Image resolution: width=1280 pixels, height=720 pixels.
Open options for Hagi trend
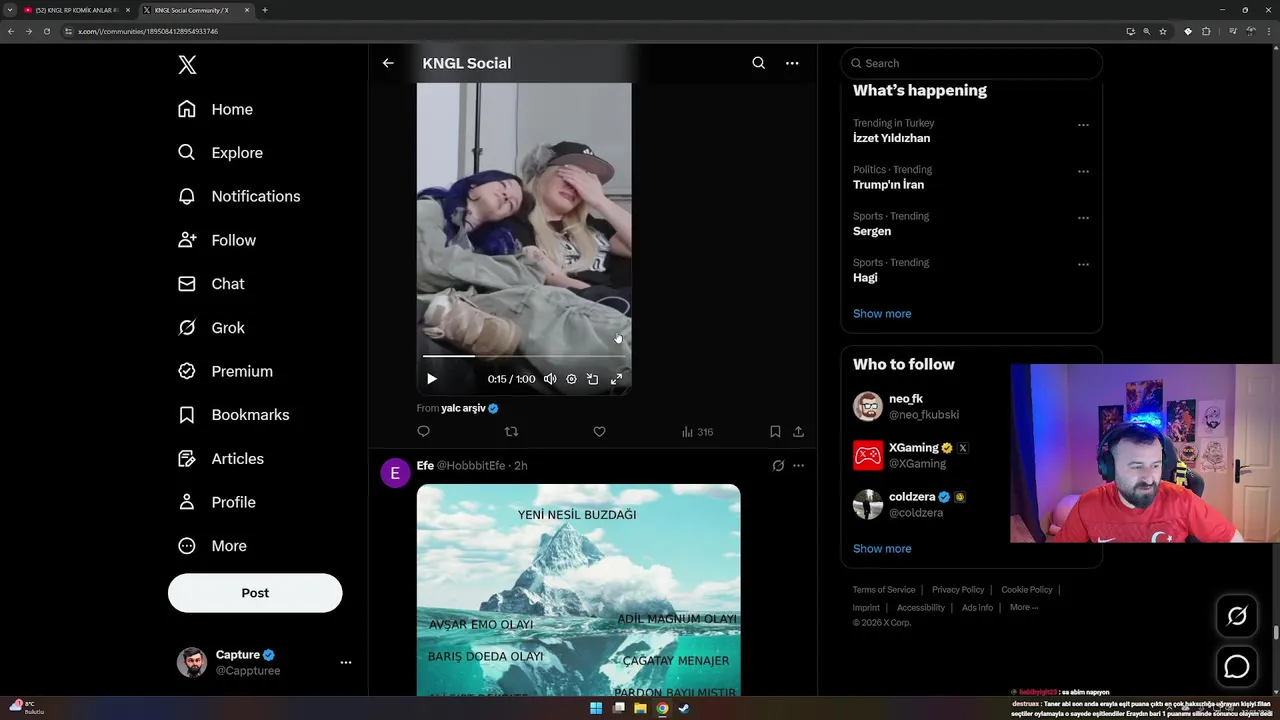point(1083,265)
